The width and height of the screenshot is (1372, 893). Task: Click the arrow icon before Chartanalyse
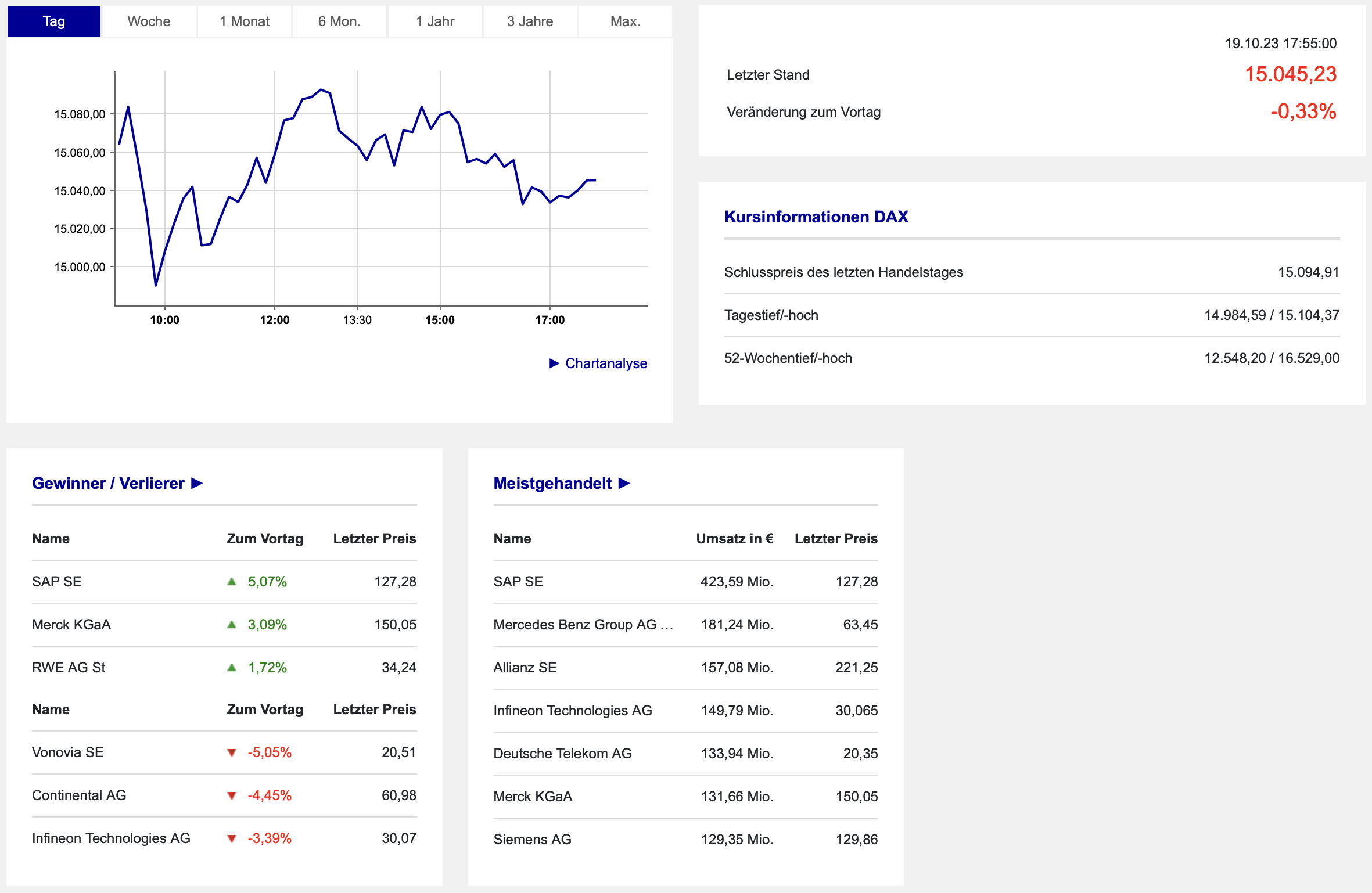pos(554,363)
